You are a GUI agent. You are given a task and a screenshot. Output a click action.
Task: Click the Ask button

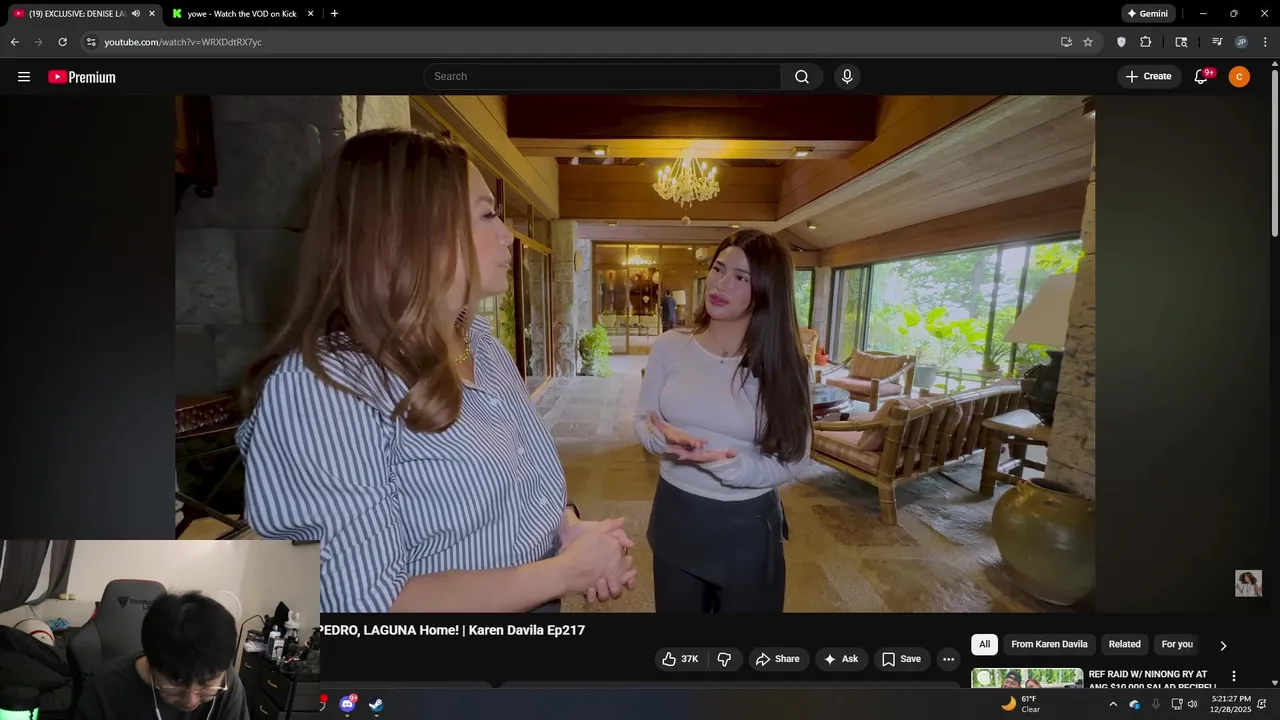pyautogui.click(x=841, y=659)
